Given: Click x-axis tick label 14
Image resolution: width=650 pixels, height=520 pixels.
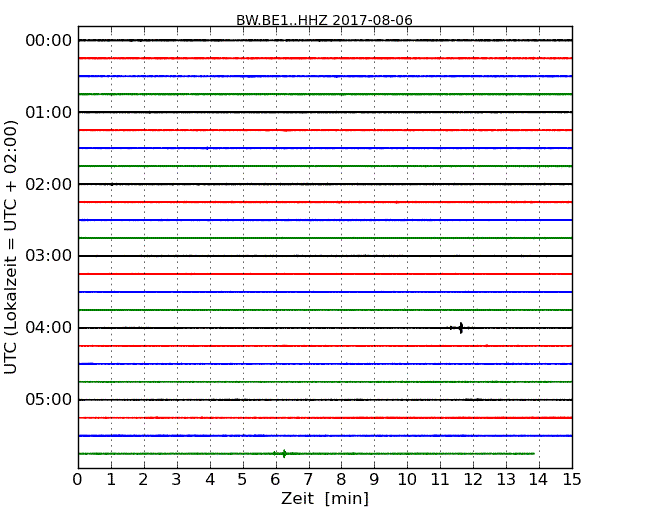Looking at the screenshot, I should tap(538, 480).
